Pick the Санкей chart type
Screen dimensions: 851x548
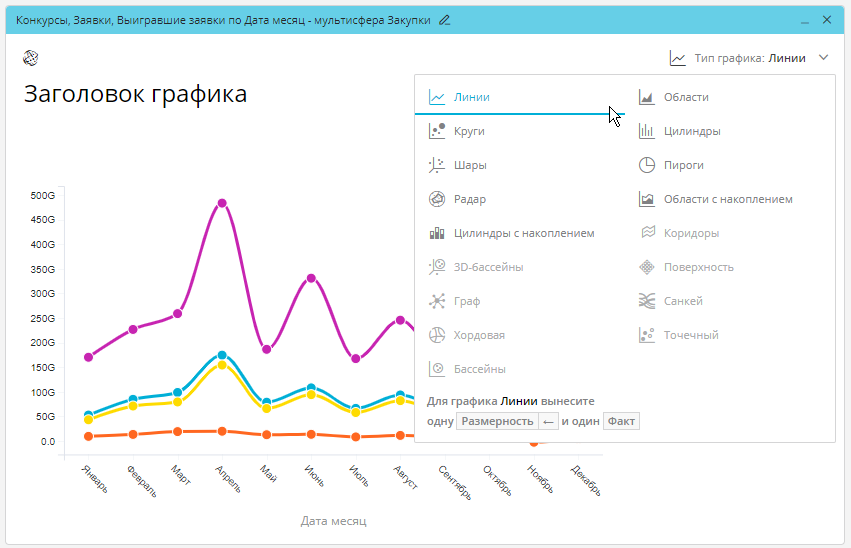tap(683, 301)
